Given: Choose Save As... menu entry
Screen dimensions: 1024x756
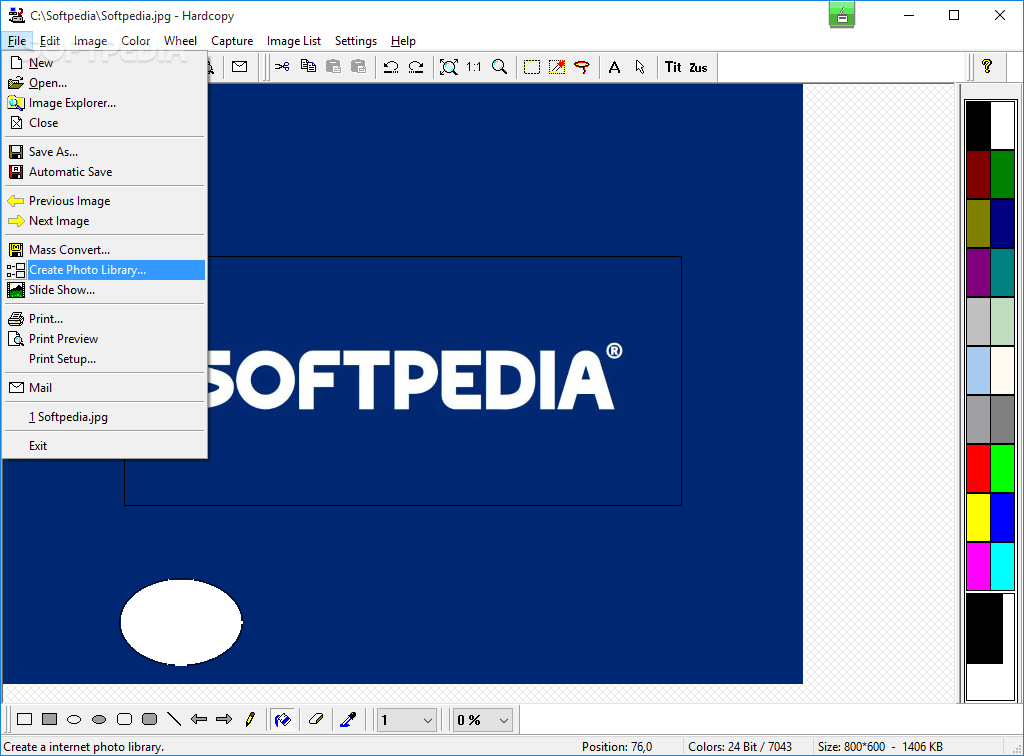Looking at the screenshot, I should 105,151.
